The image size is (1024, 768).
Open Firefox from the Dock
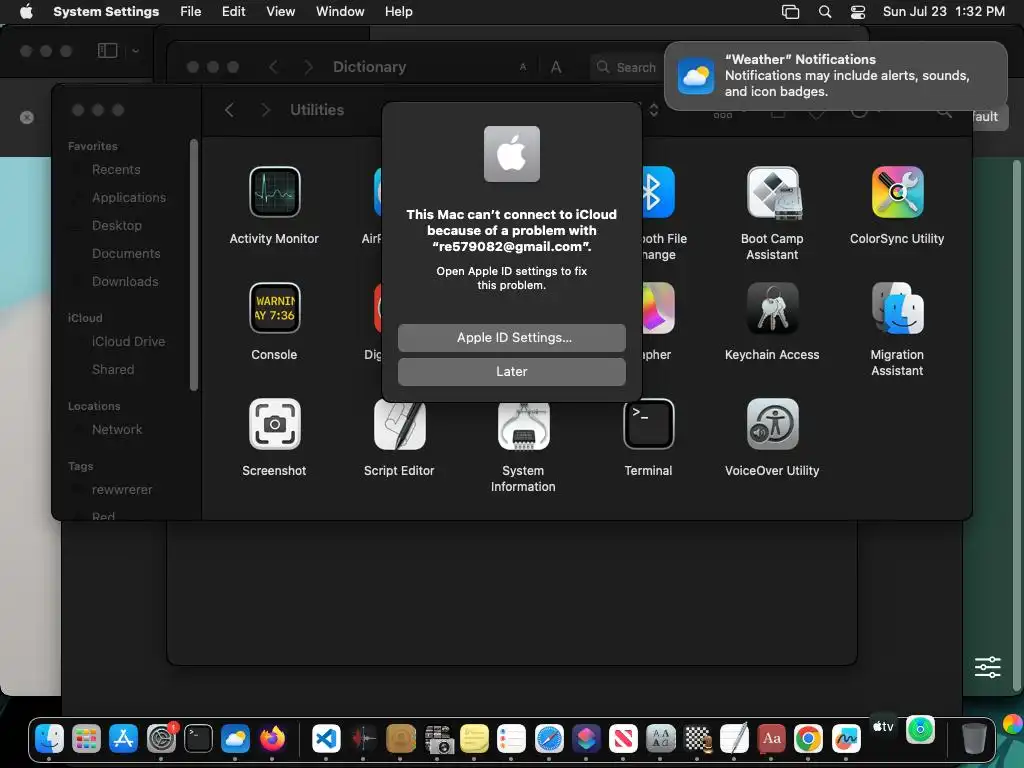(272, 739)
